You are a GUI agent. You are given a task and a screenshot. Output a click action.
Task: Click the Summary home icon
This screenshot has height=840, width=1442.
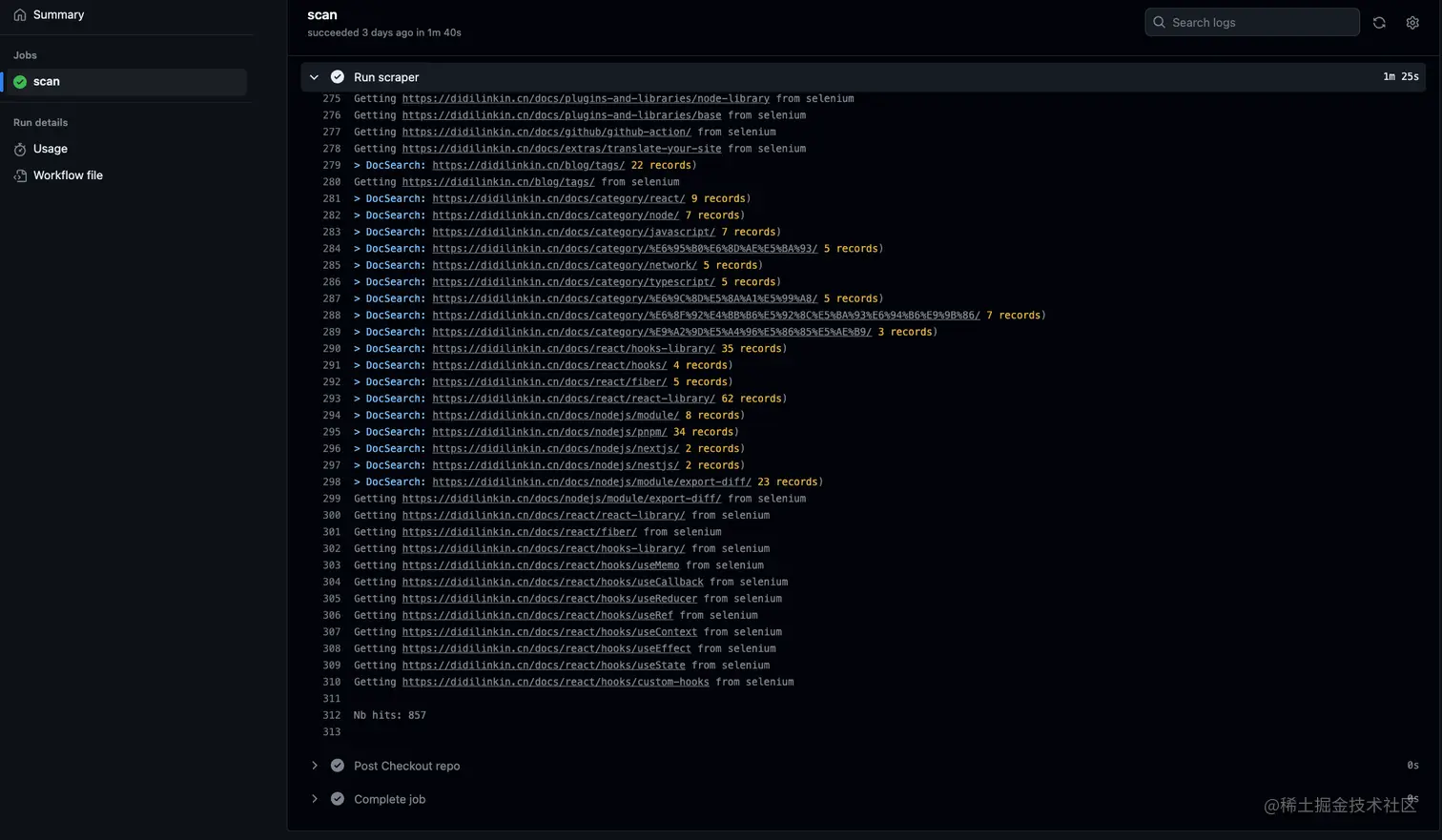tap(20, 14)
